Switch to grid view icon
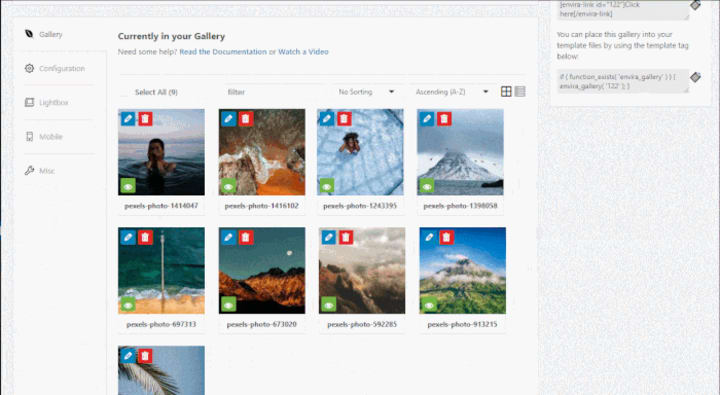 (506, 91)
